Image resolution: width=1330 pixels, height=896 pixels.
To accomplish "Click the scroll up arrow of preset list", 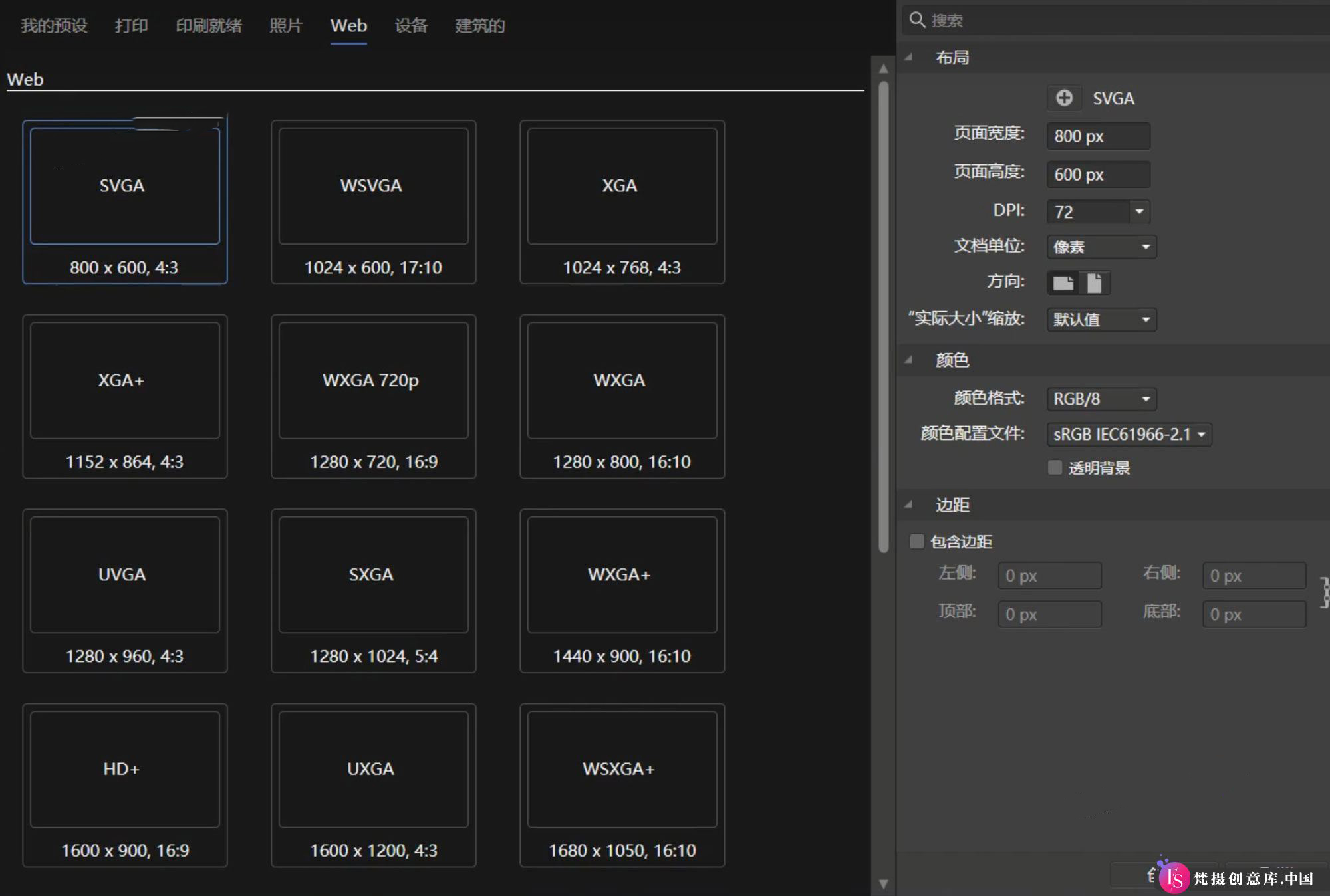I will [883, 68].
